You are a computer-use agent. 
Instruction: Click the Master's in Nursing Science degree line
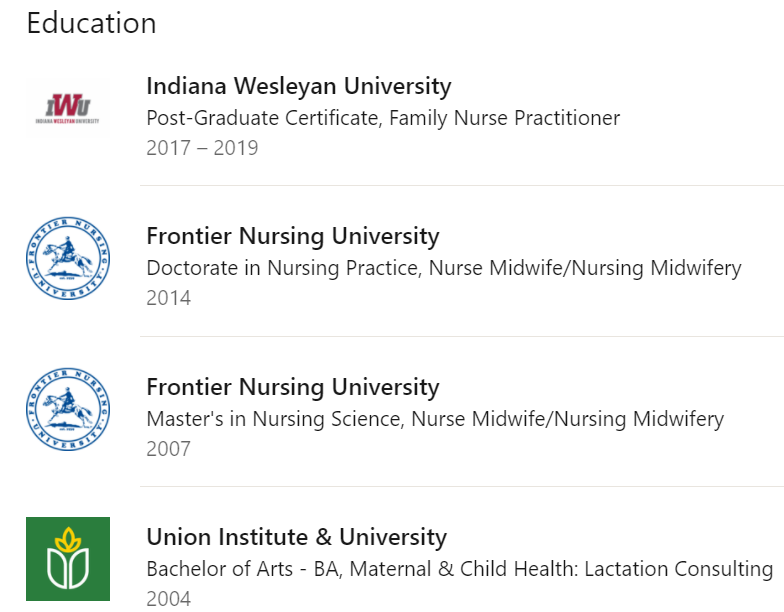click(435, 419)
